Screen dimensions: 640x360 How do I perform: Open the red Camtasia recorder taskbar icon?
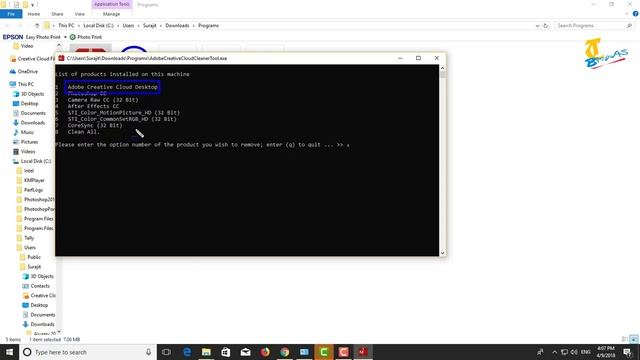(x=343, y=352)
